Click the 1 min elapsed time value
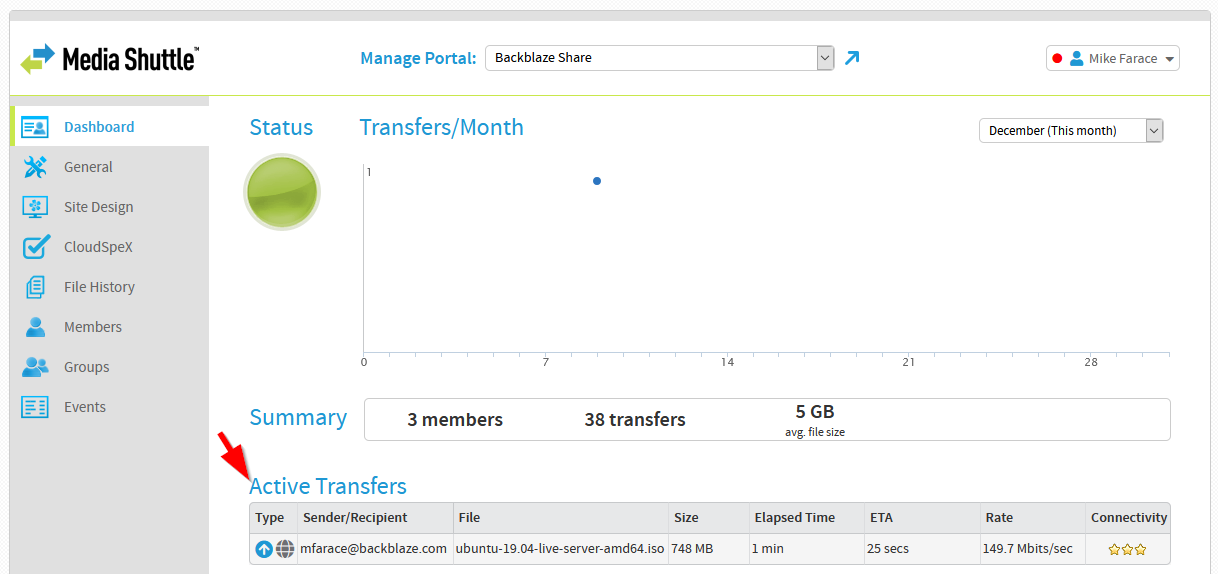 click(x=768, y=549)
